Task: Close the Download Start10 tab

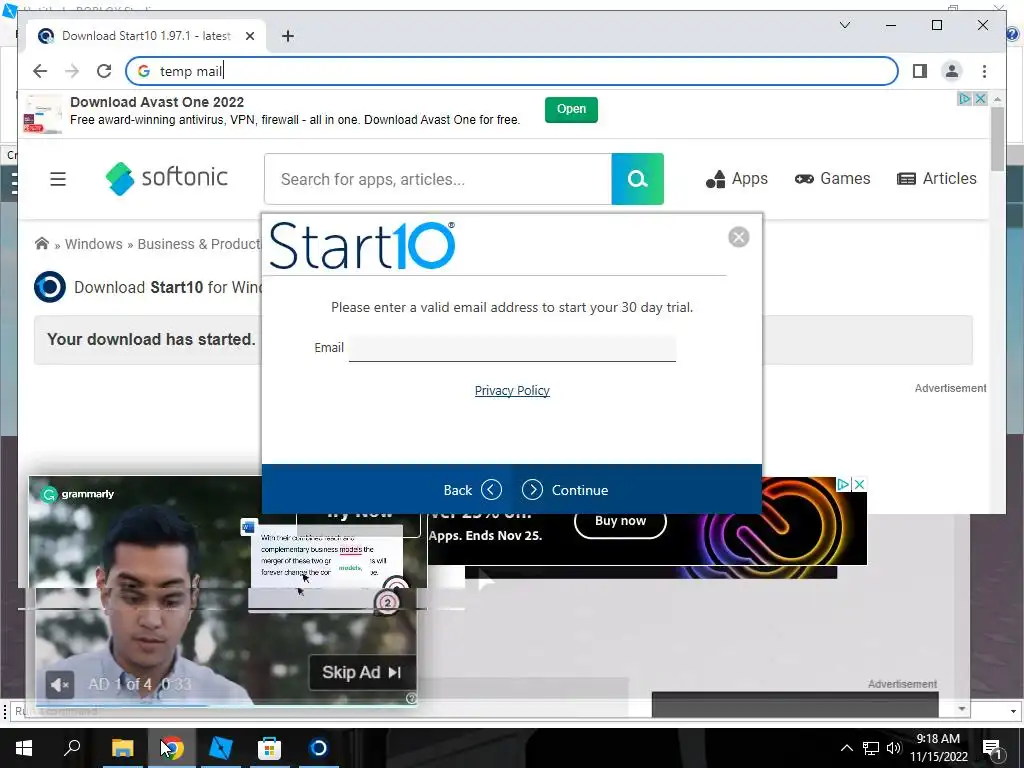Action: point(249,36)
